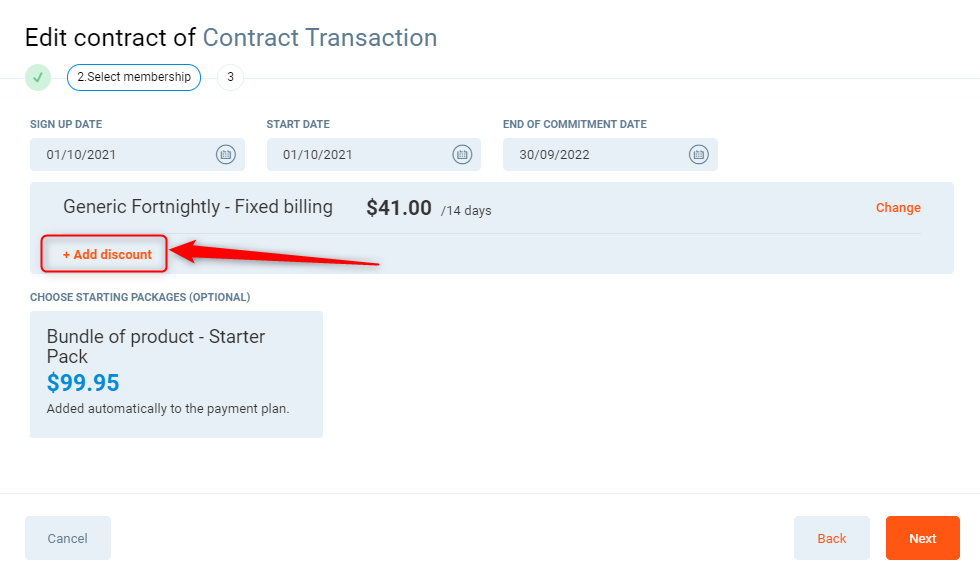Go Back to the previous step
The width and height of the screenshot is (980, 582).
(x=832, y=538)
